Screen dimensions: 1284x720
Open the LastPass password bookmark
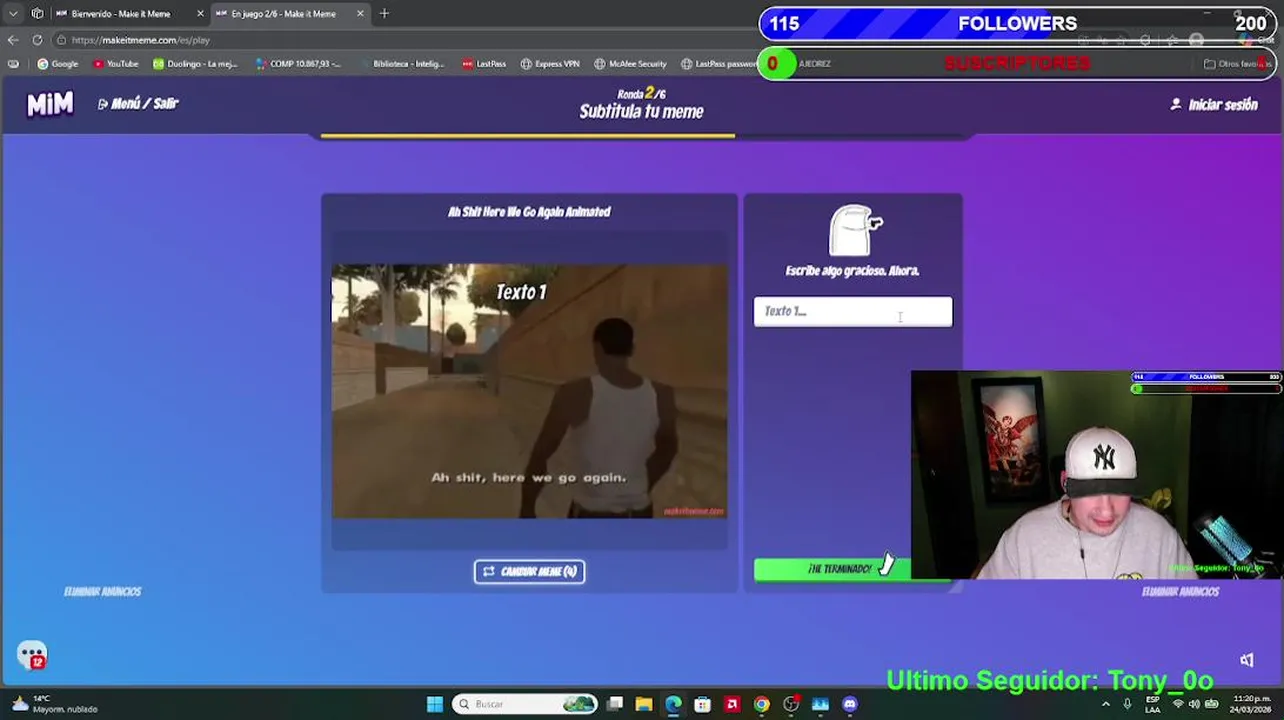pyautogui.click(x=719, y=64)
